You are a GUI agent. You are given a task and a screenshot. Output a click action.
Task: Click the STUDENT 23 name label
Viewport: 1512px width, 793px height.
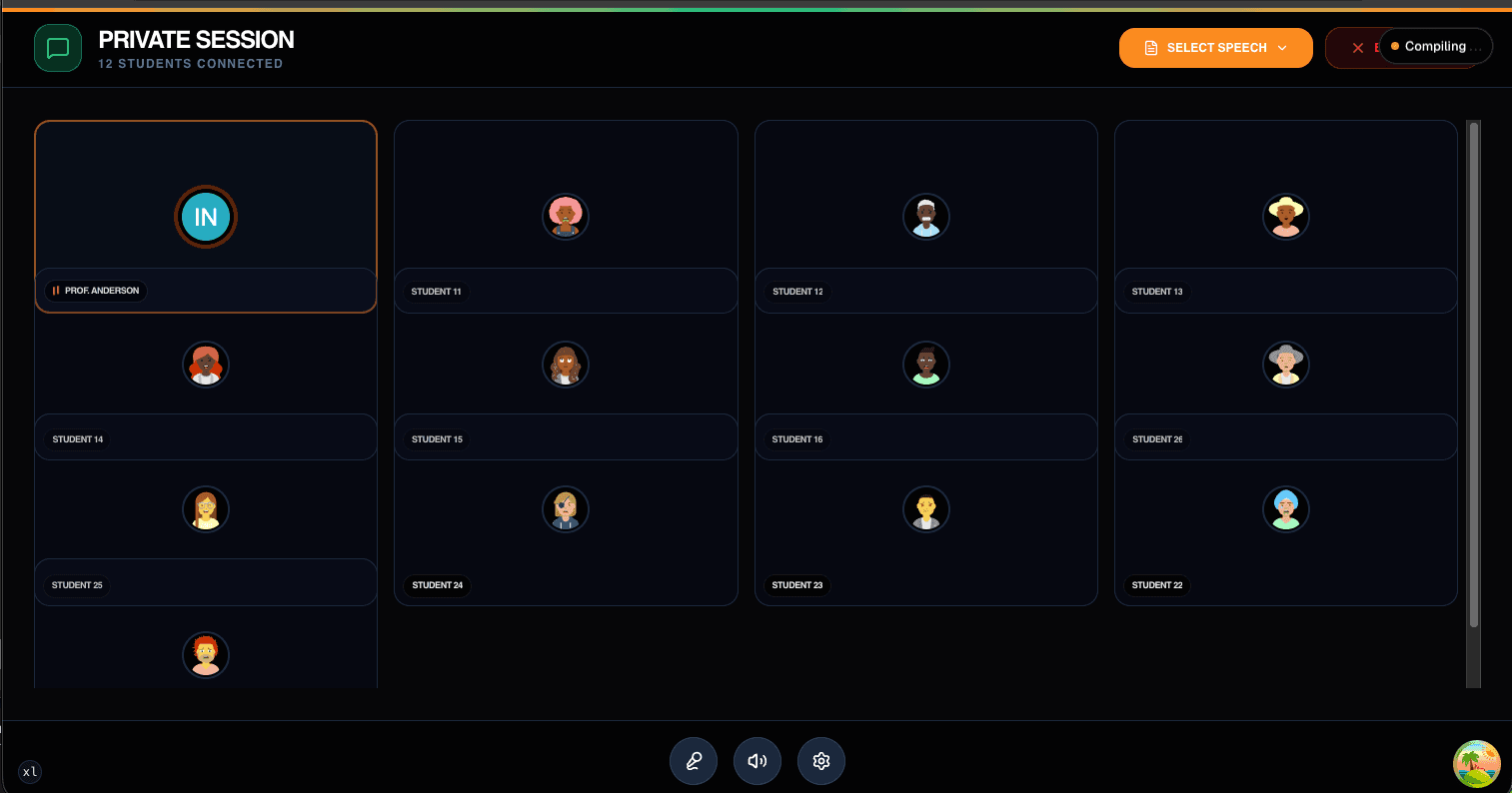797,585
